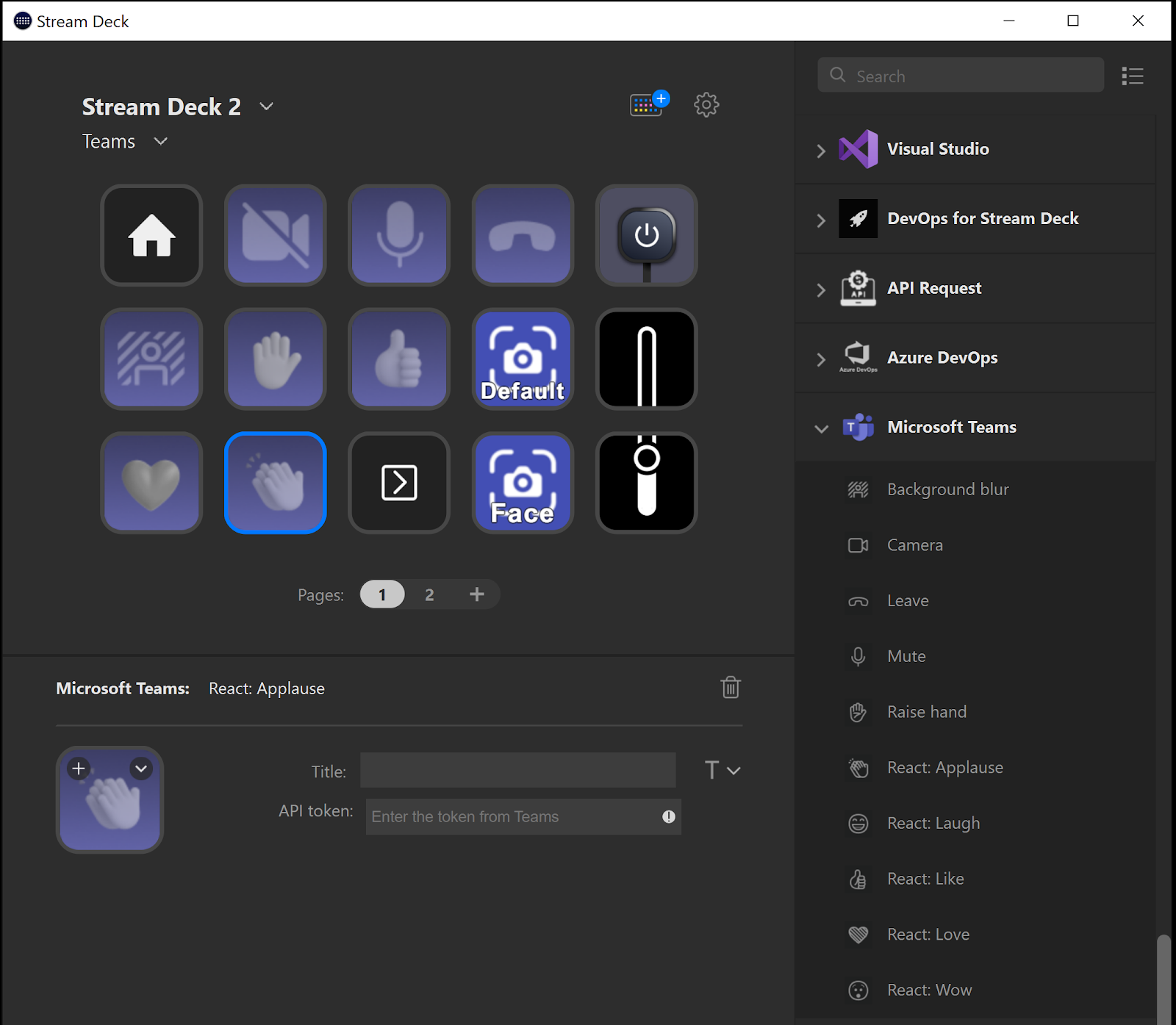
Task: Select the applause hands key on the deck
Action: point(276,483)
